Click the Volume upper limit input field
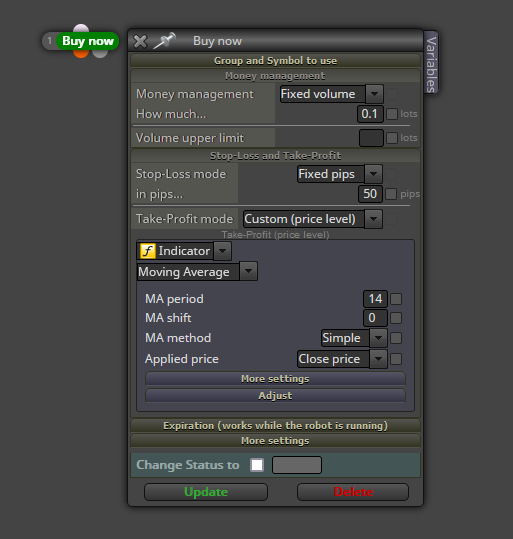 pos(371,138)
